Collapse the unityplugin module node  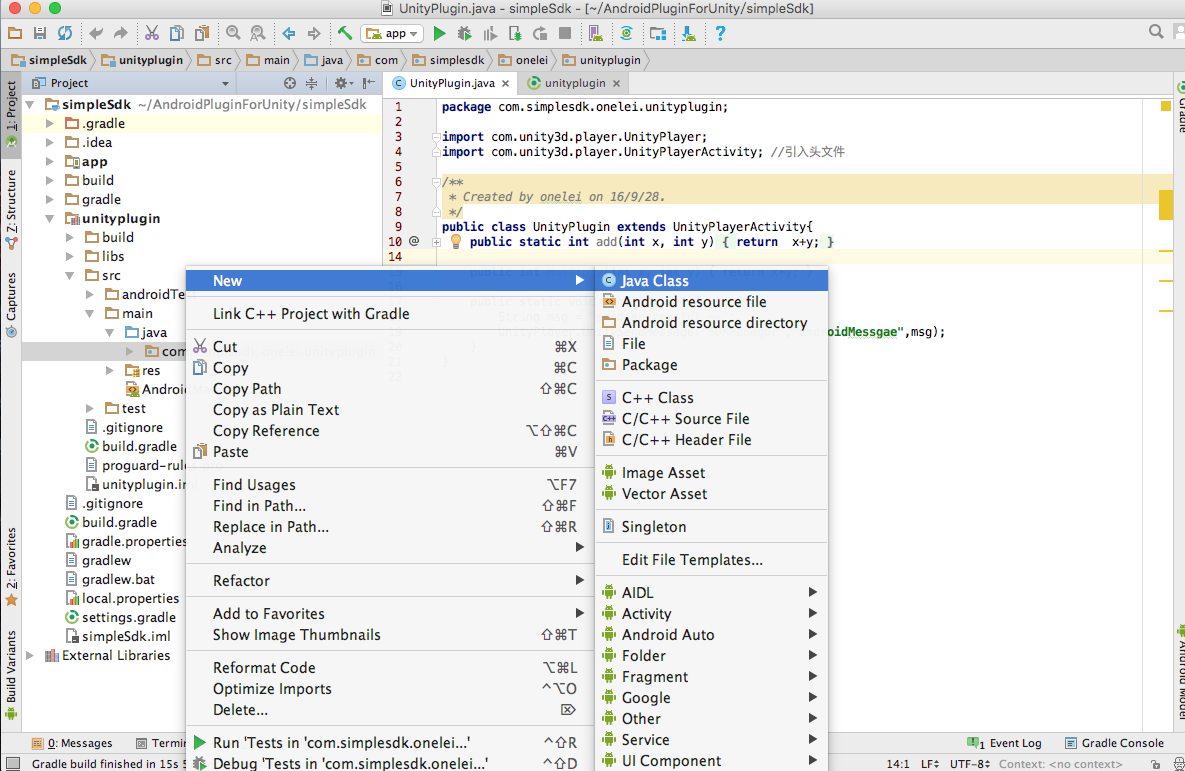tap(50, 218)
